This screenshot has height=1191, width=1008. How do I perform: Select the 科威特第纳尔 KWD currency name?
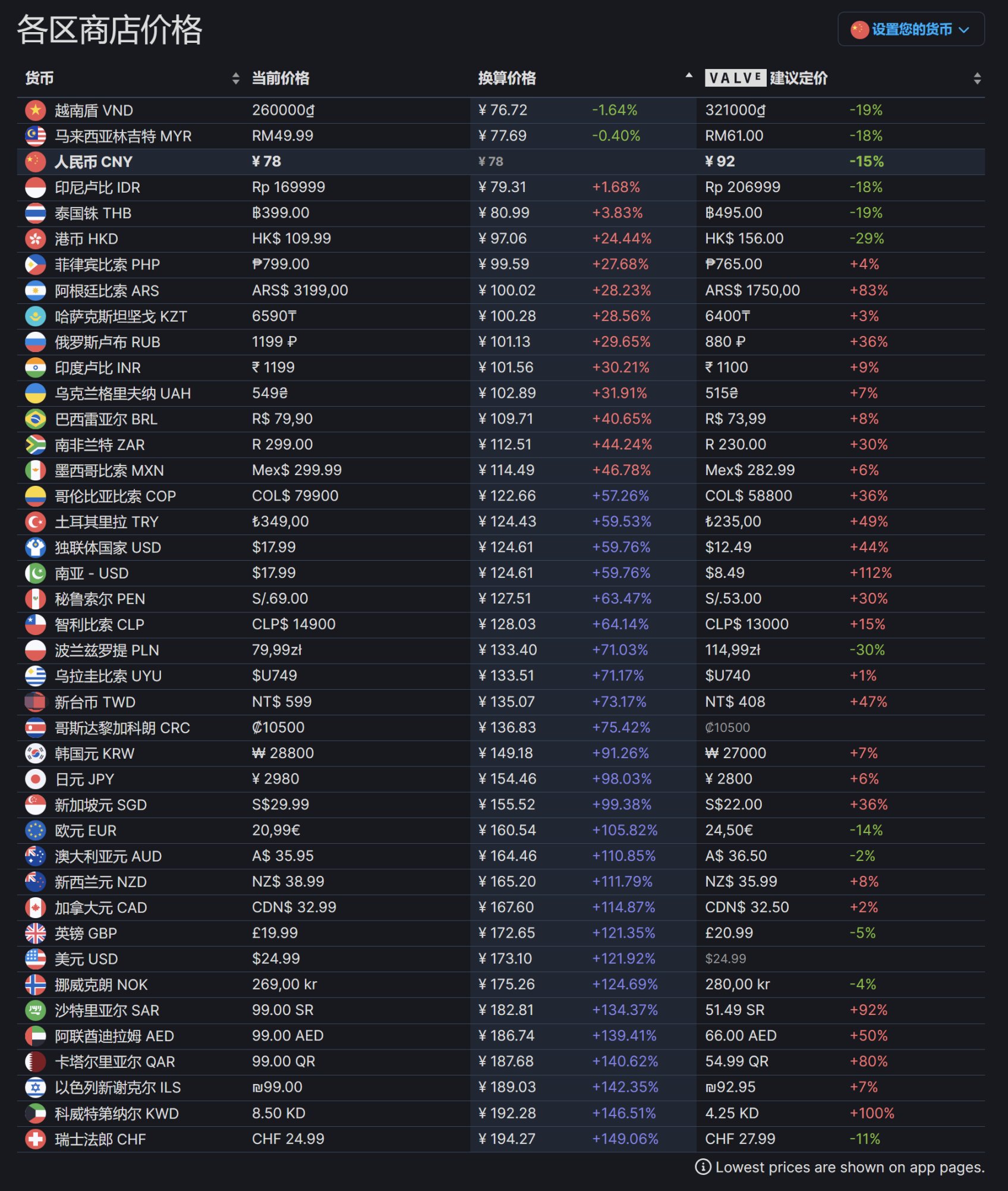(x=116, y=1114)
